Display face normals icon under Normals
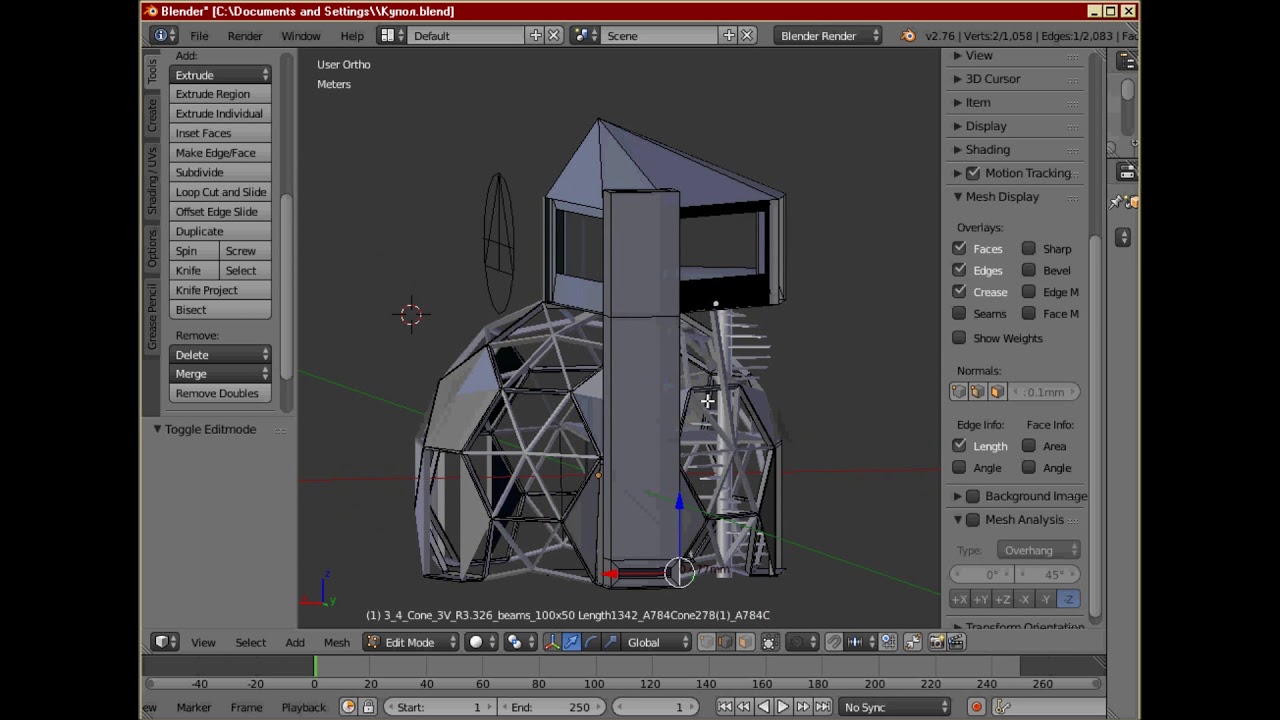Image resolution: width=1280 pixels, height=720 pixels. click(x=996, y=392)
